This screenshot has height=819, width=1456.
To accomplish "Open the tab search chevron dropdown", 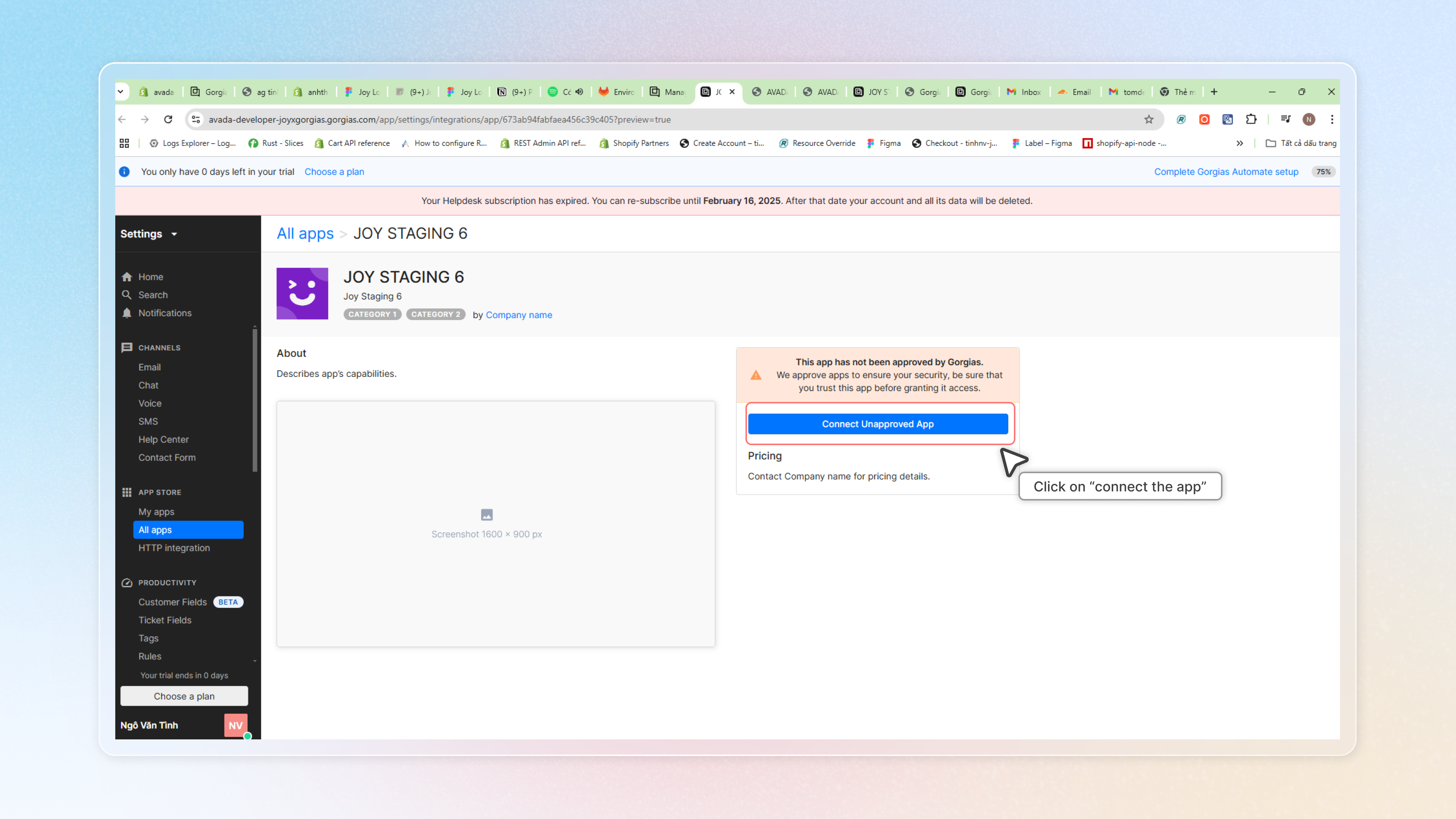I will coord(121,91).
